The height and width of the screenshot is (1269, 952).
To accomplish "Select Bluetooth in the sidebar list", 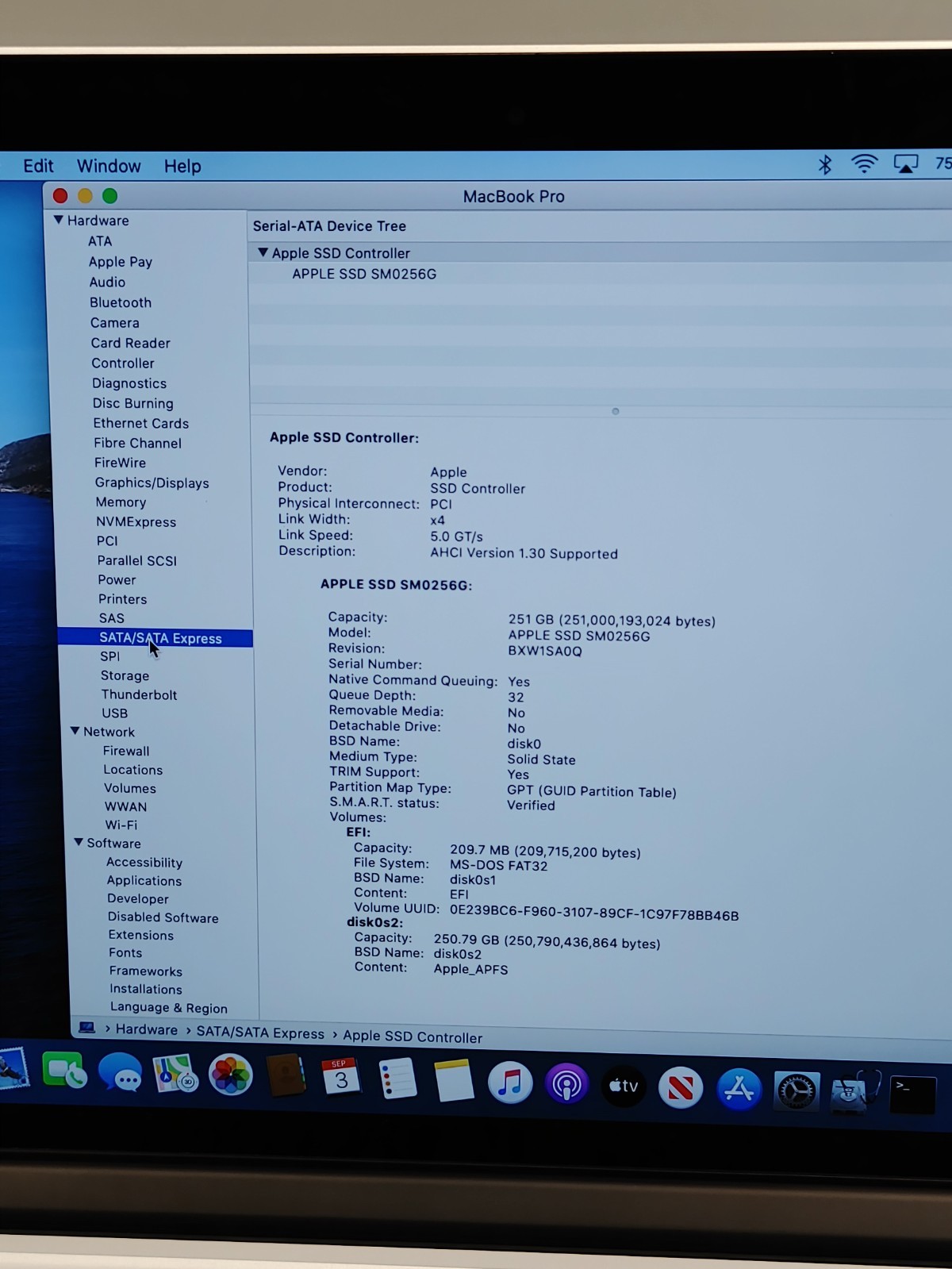I will 121,302.
